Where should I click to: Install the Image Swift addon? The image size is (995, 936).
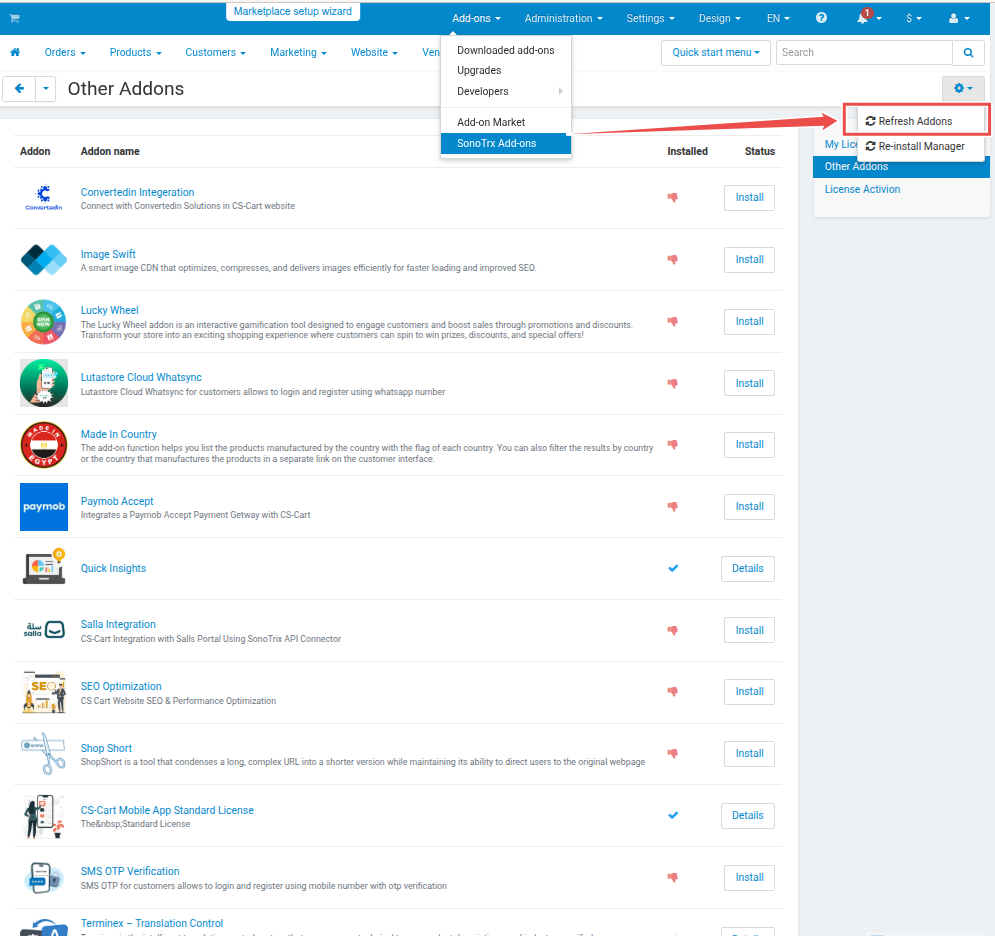tap(749, 260)
